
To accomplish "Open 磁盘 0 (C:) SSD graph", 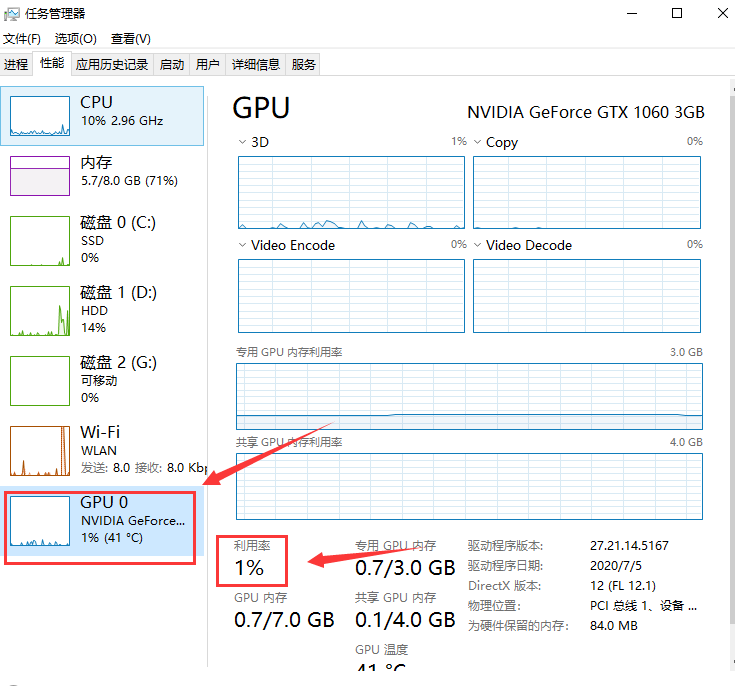I will [x=40, y=240].
